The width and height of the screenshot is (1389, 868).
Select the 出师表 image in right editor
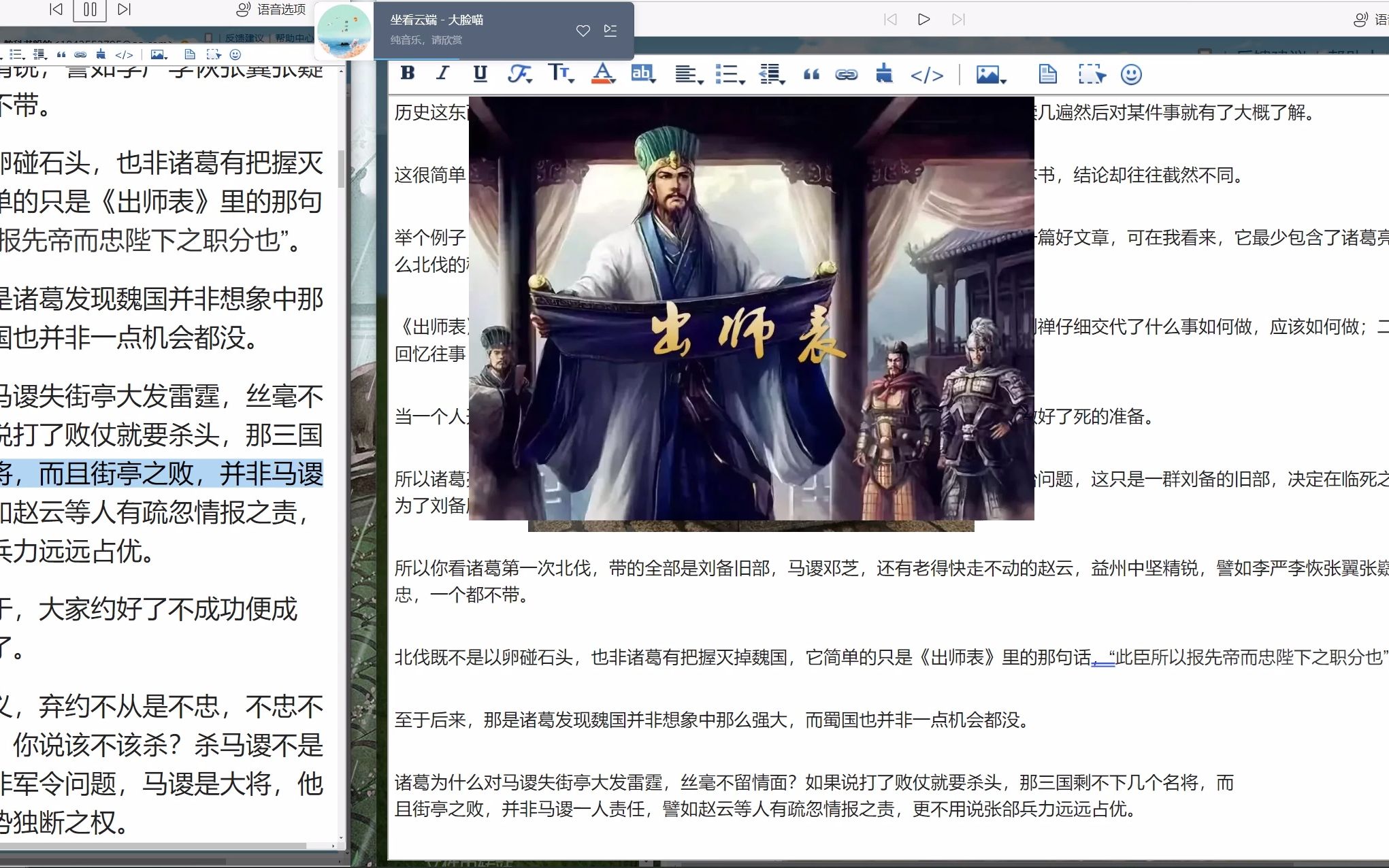[x=751, y=307]
